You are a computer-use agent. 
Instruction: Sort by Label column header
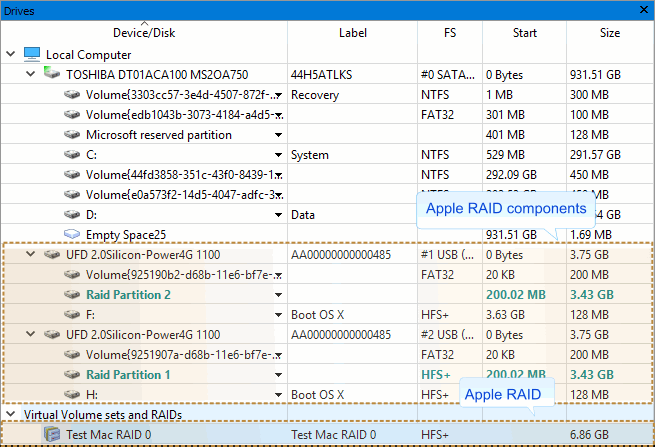click(353, 33)
